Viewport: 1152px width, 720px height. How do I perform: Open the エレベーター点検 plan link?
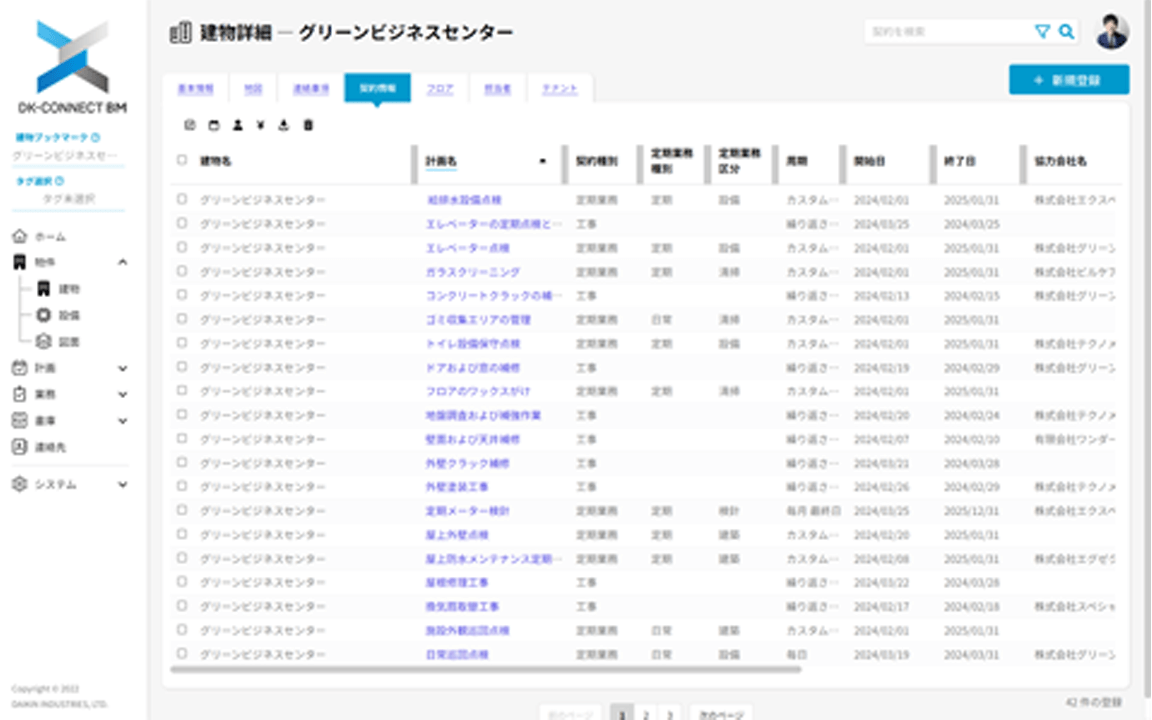(x=467, y=248)
